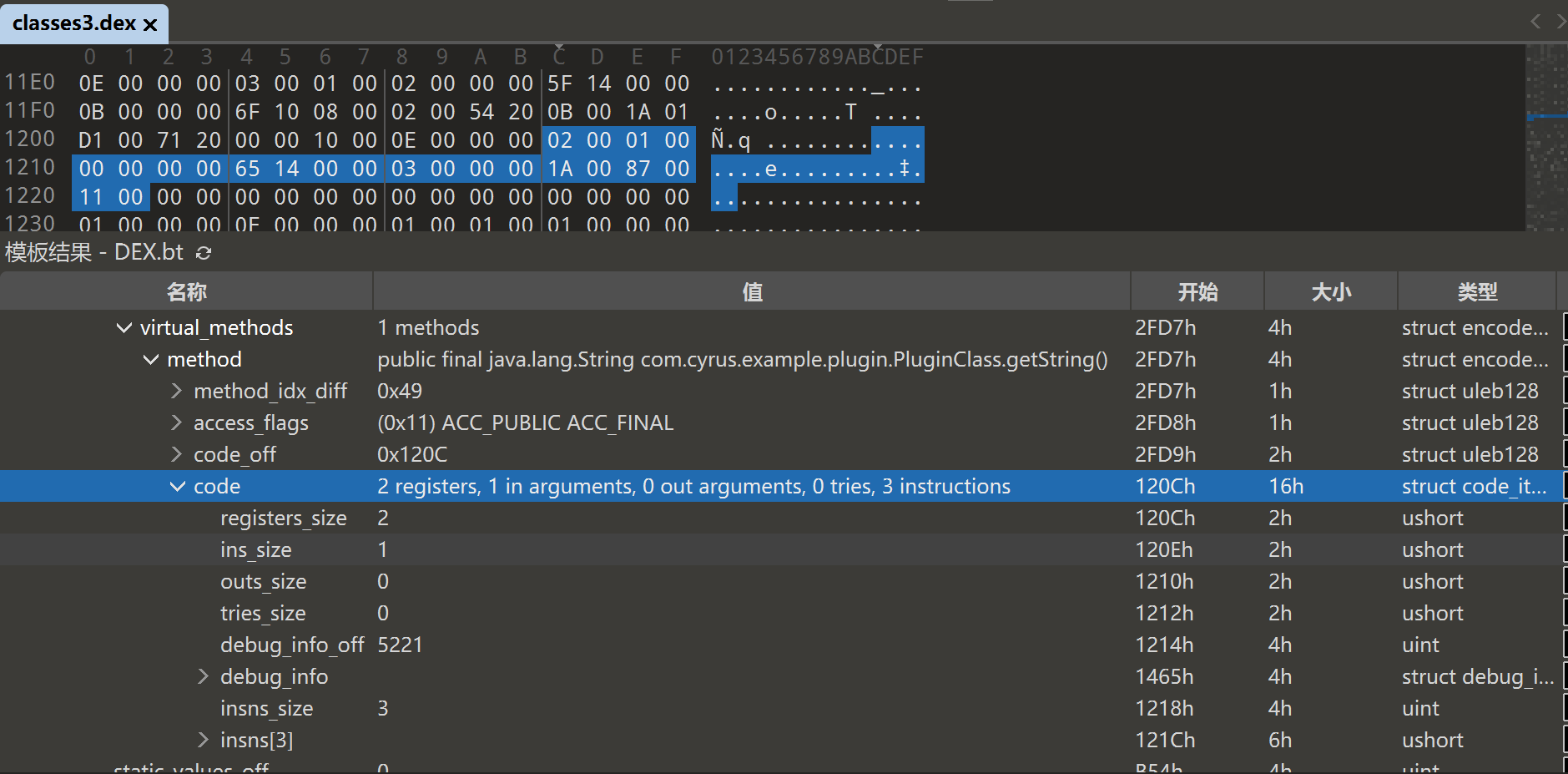Viewport: 1568px width, 774px height.
Task: Click the 模板结果 - DEX.bt panel title
Action: [x=94, y=252]
